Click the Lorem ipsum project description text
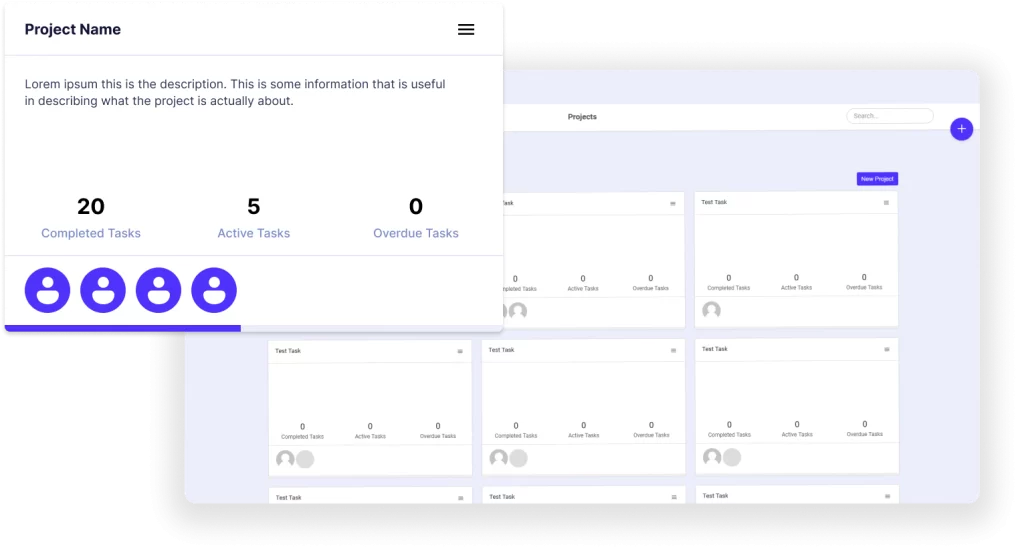 point(235,92)
